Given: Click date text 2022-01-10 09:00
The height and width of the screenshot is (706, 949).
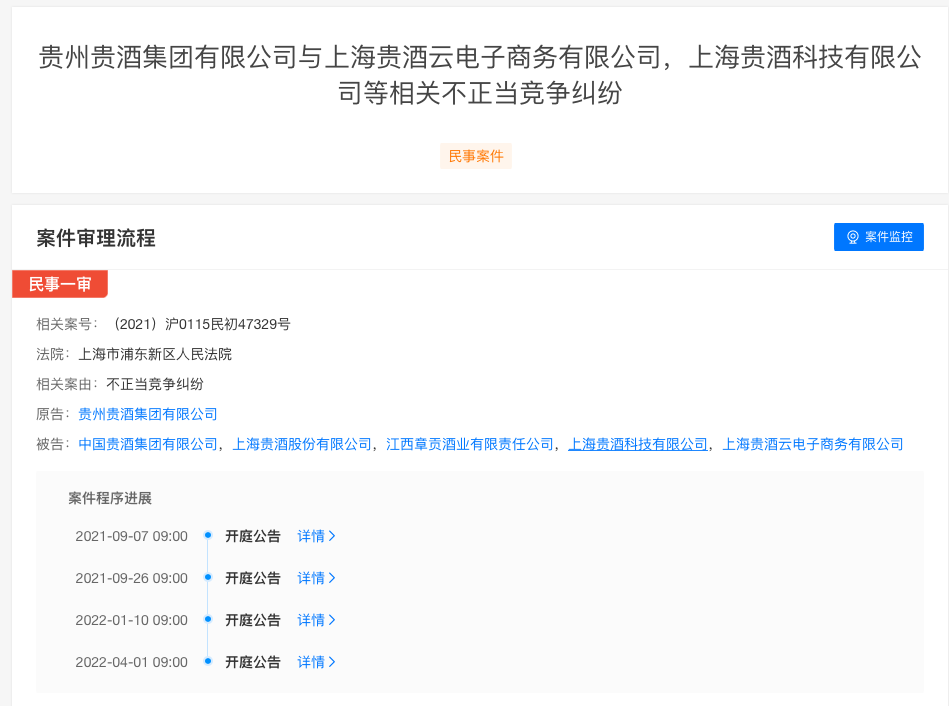Looking at the screenshot, I should [131, 620].
